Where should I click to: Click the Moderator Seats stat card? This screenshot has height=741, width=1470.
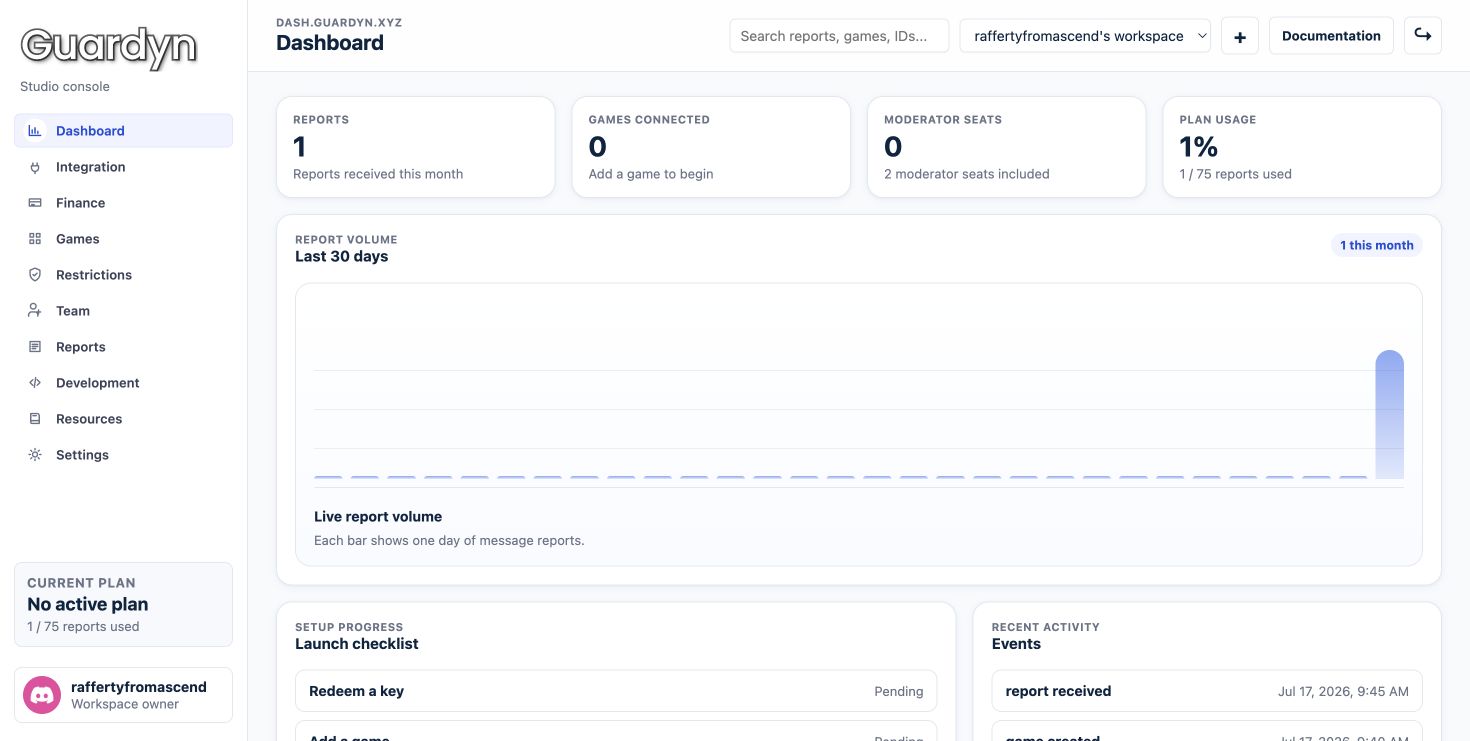[x=1006, y=147]
